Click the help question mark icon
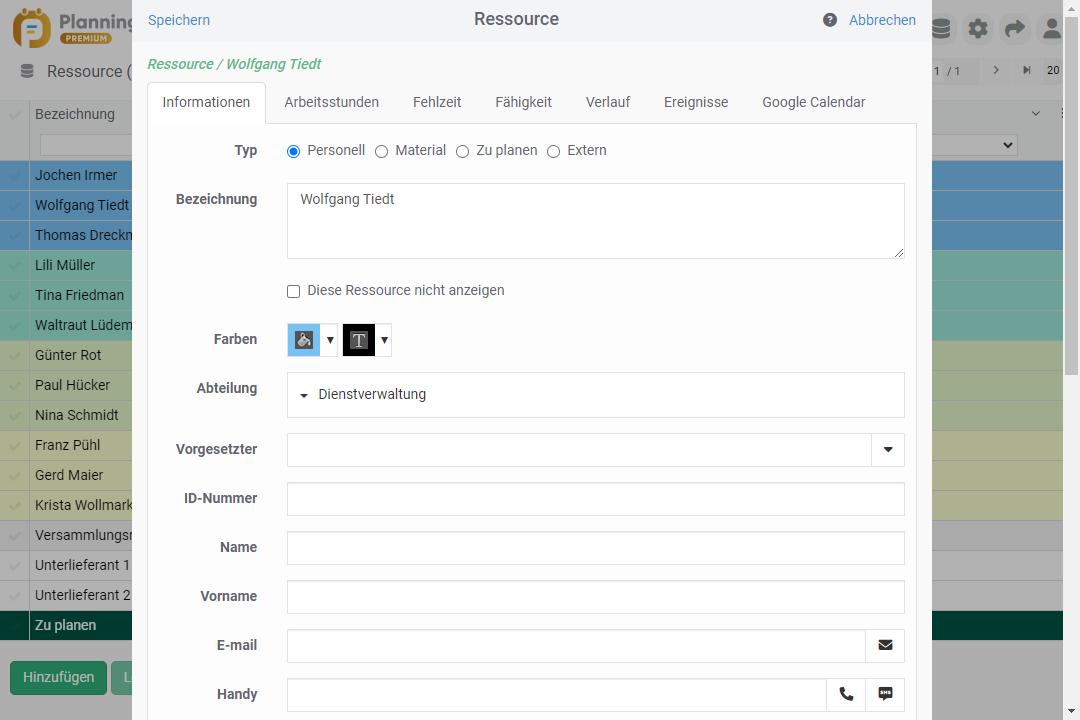The width and height of the screenshot is (1080, 720). pos(830,20)
